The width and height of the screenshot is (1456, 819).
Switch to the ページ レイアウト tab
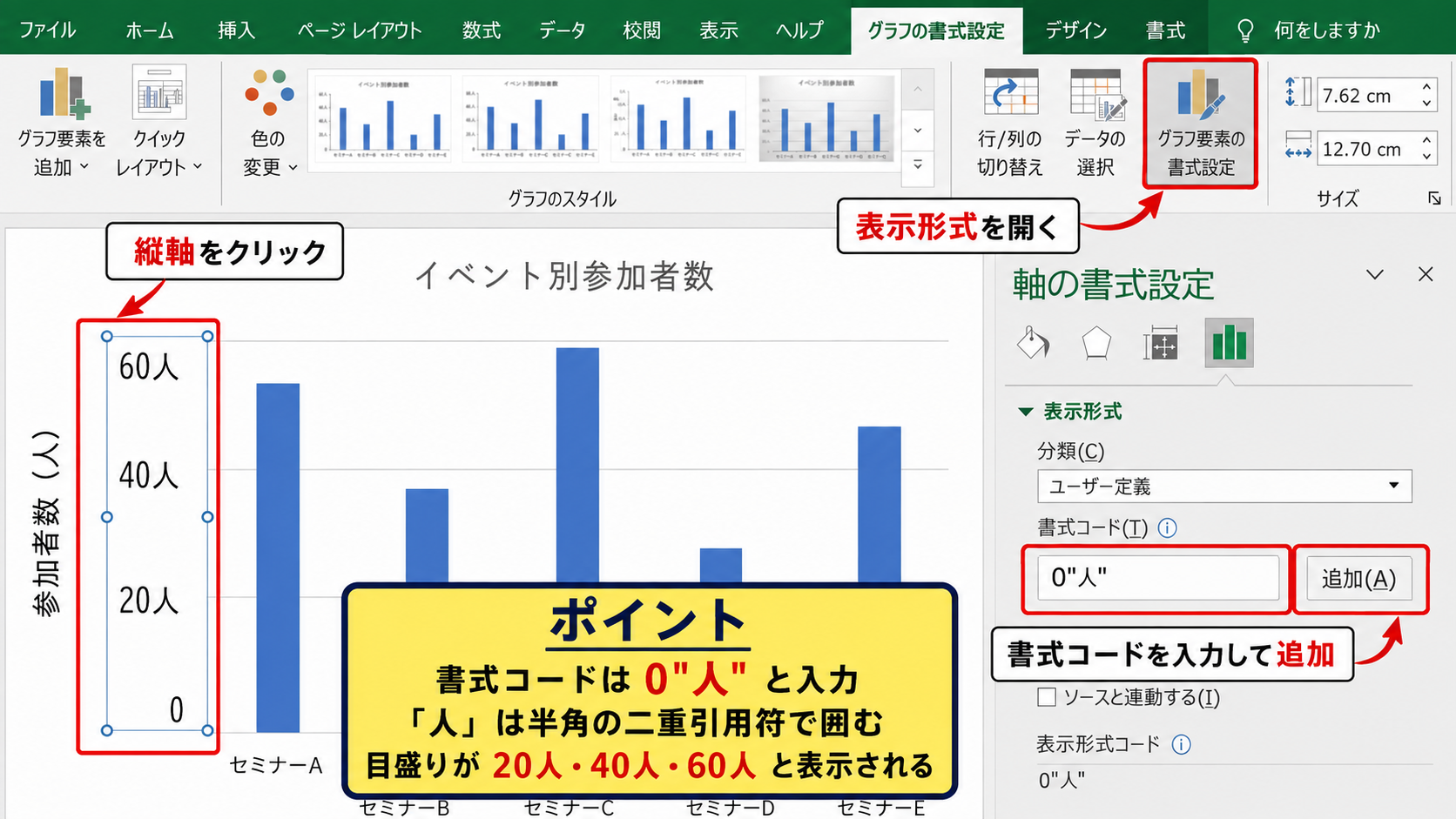pos(360,30)
